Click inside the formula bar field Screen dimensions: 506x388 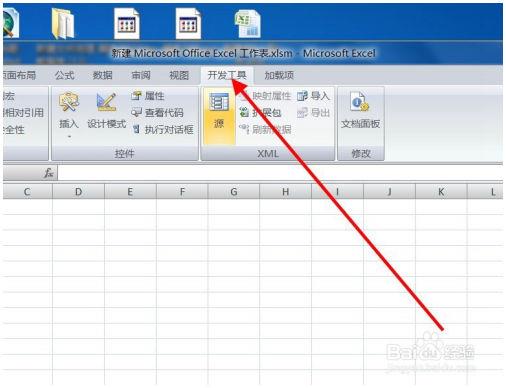pyautogui.click(x=280, y=173)
